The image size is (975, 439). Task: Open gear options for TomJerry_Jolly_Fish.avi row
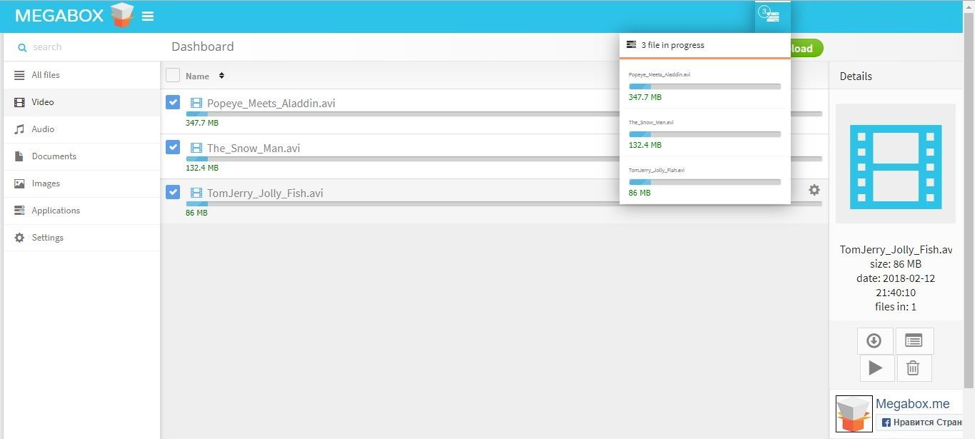pyautogui.click(x=814, y=190)
